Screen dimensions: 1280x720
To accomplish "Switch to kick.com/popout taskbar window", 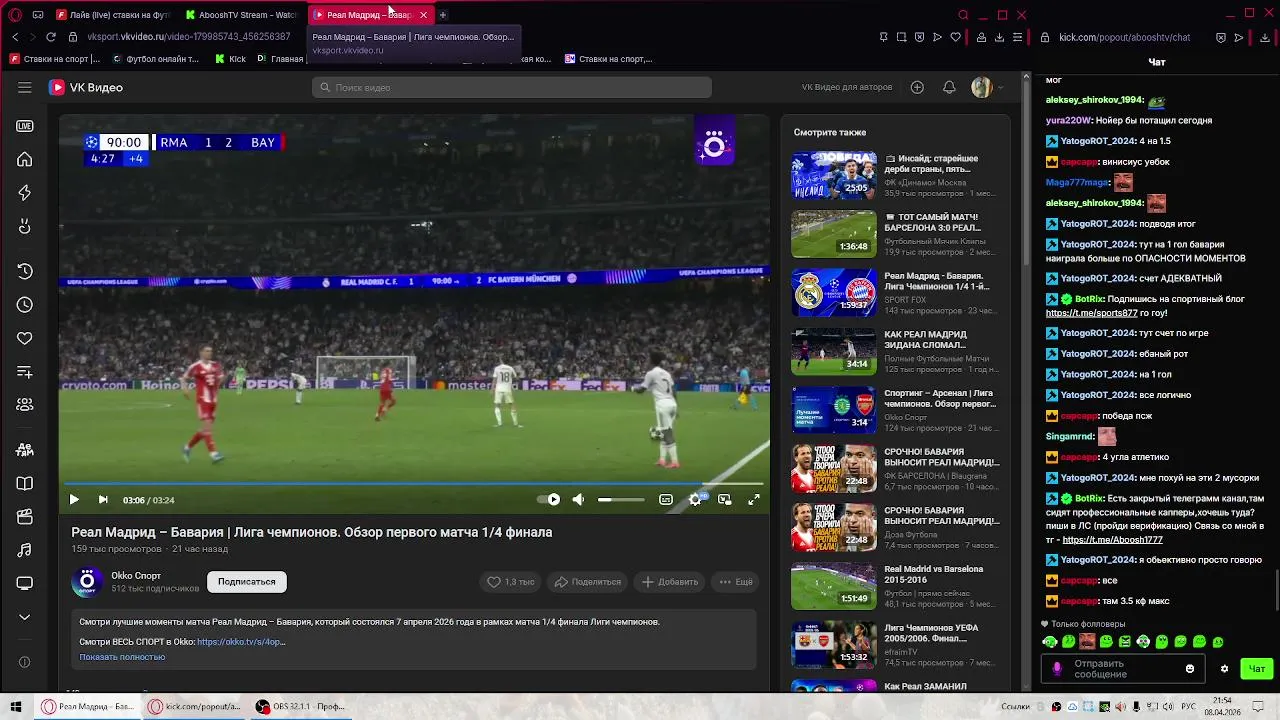I will (195, 707).
